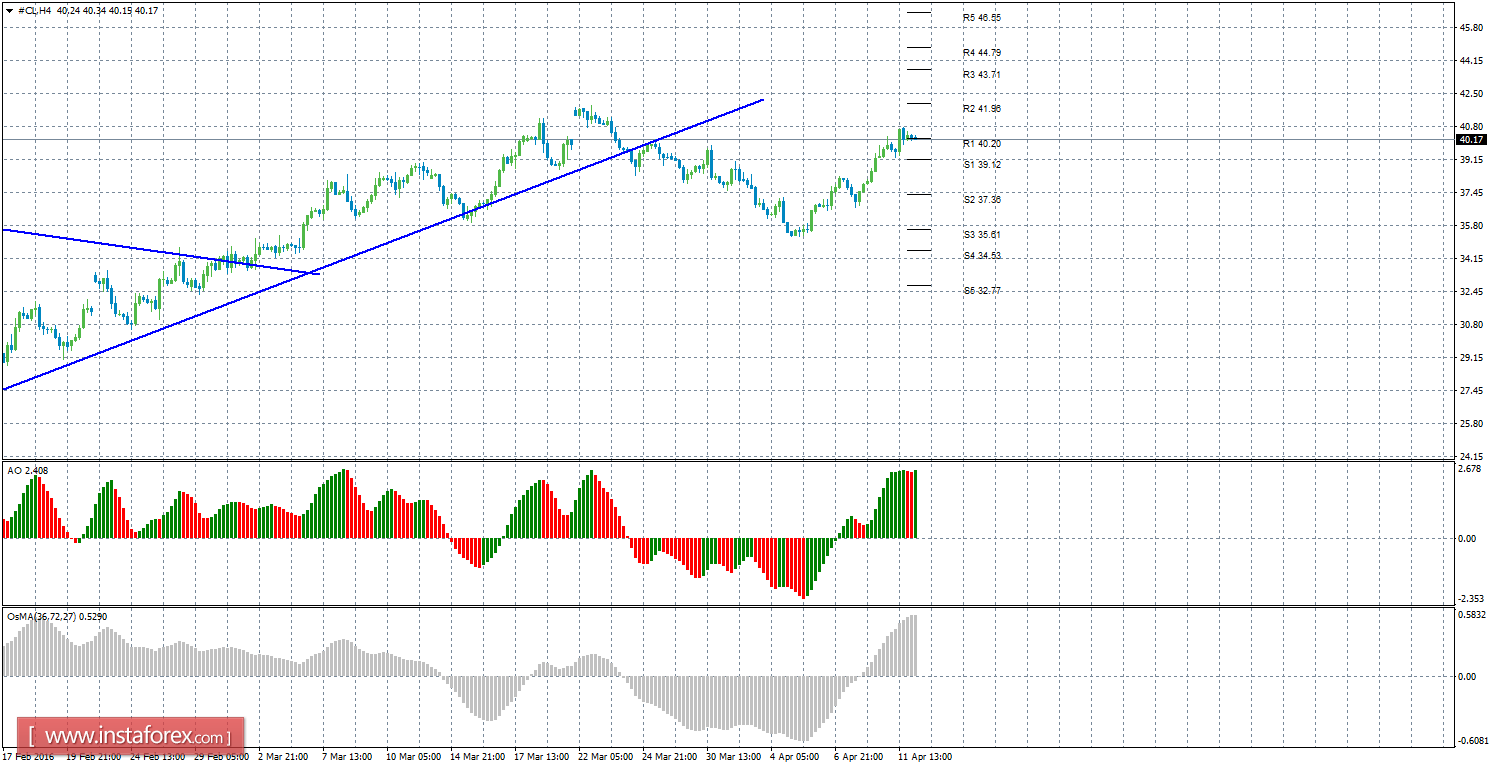Click the 35.80 price axis value
The image size is (1494, 768).
click(x=1470, y=226)
